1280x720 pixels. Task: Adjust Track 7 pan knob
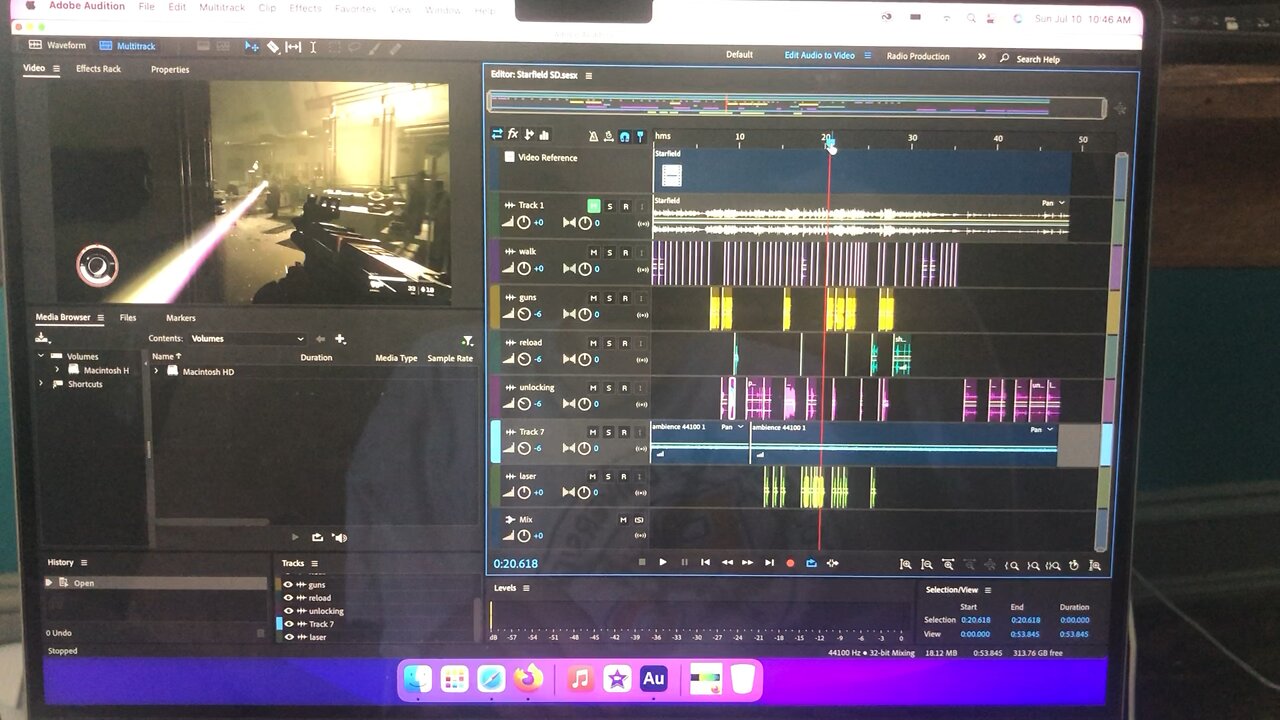click(585, 448)
